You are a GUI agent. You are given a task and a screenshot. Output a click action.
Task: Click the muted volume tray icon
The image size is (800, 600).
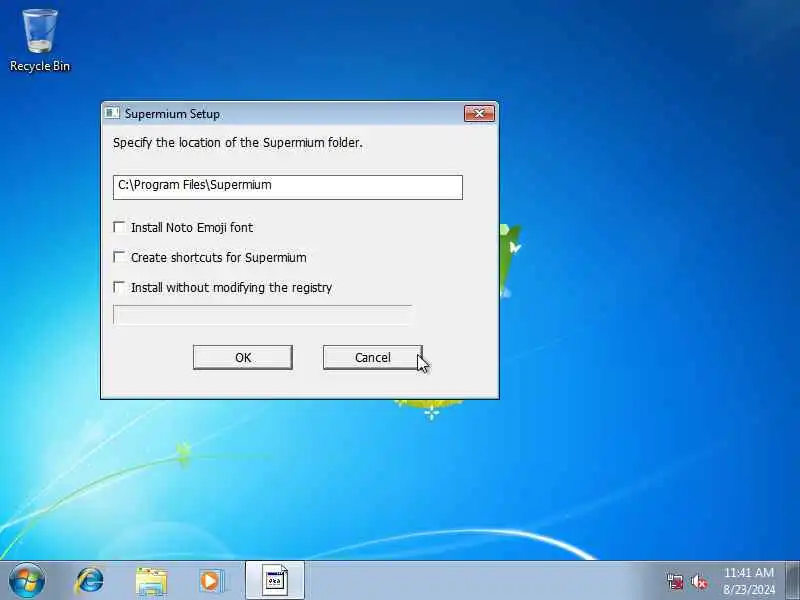pos(699,581)
